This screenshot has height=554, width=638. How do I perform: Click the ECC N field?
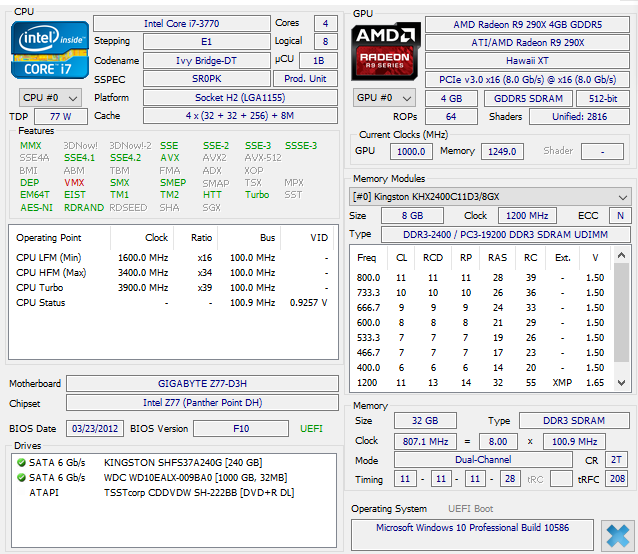[620, 216]
